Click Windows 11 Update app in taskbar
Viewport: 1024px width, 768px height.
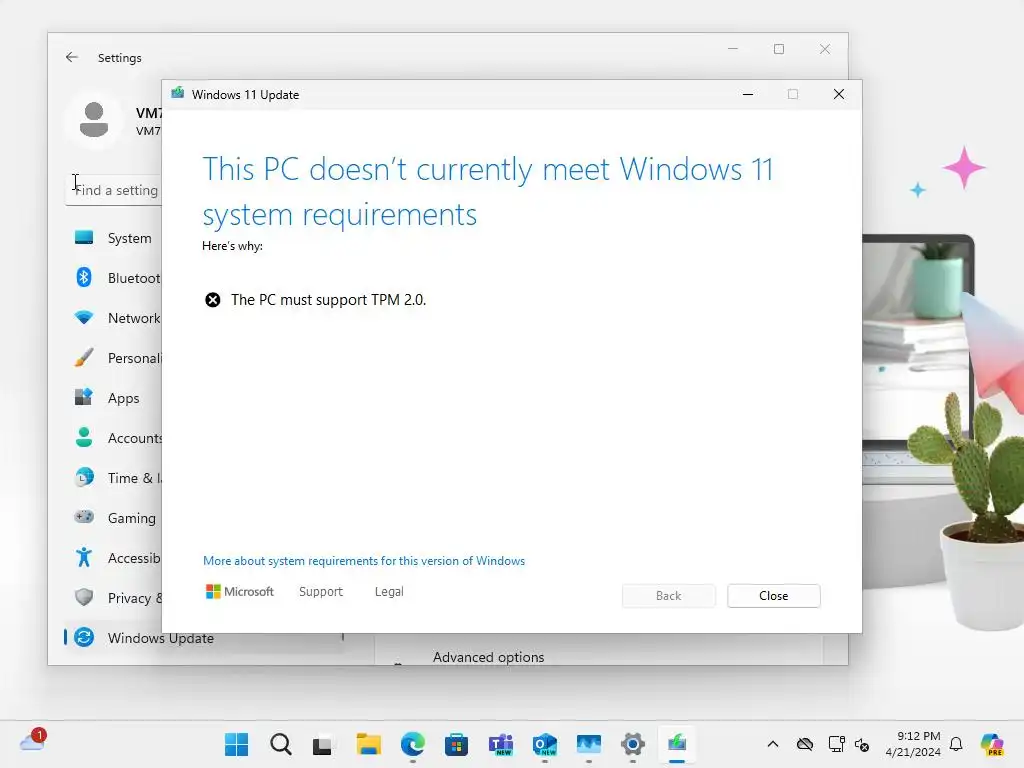point(677,744)
